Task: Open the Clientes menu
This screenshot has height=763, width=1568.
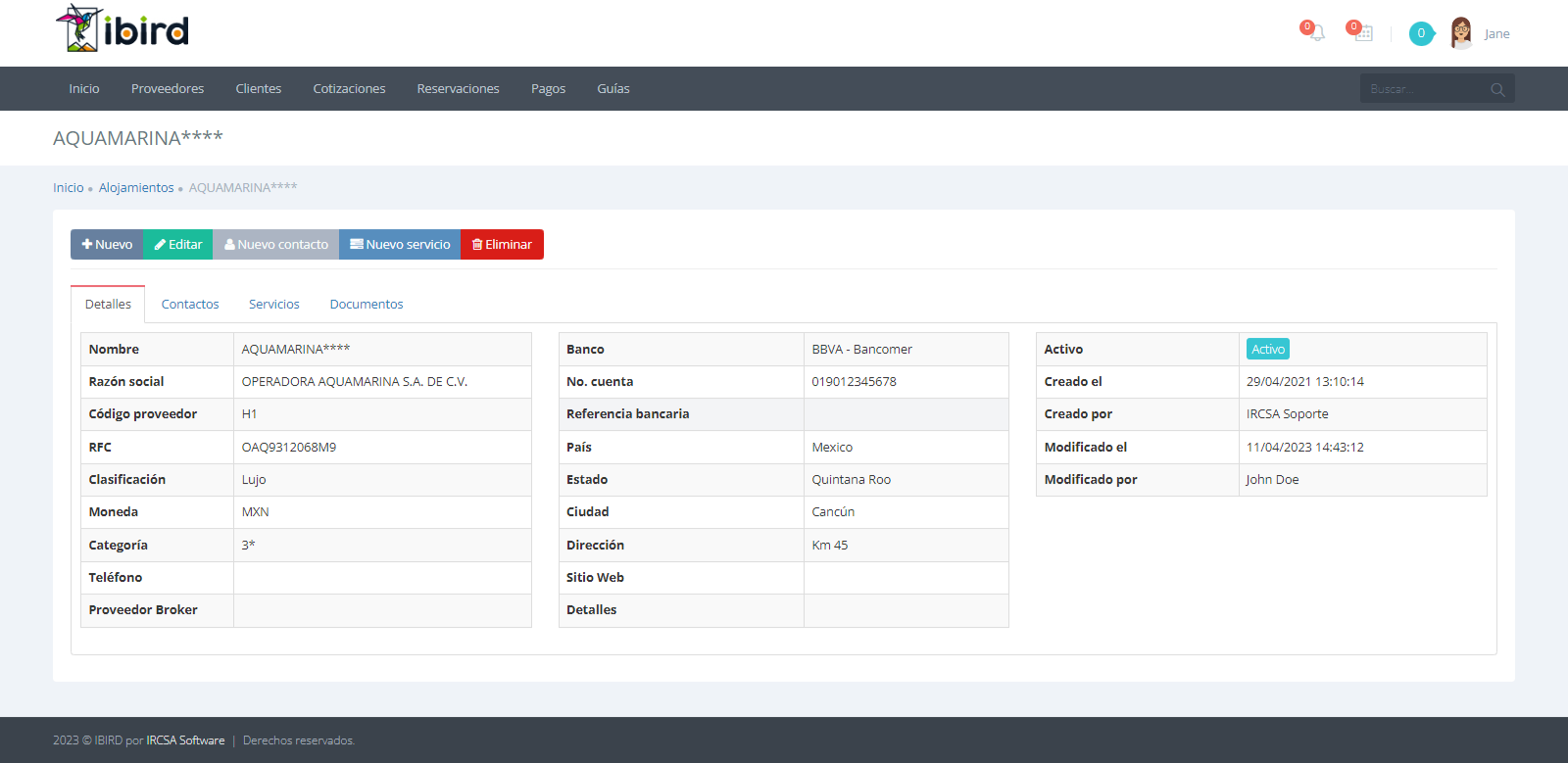Action: point(259,88)
